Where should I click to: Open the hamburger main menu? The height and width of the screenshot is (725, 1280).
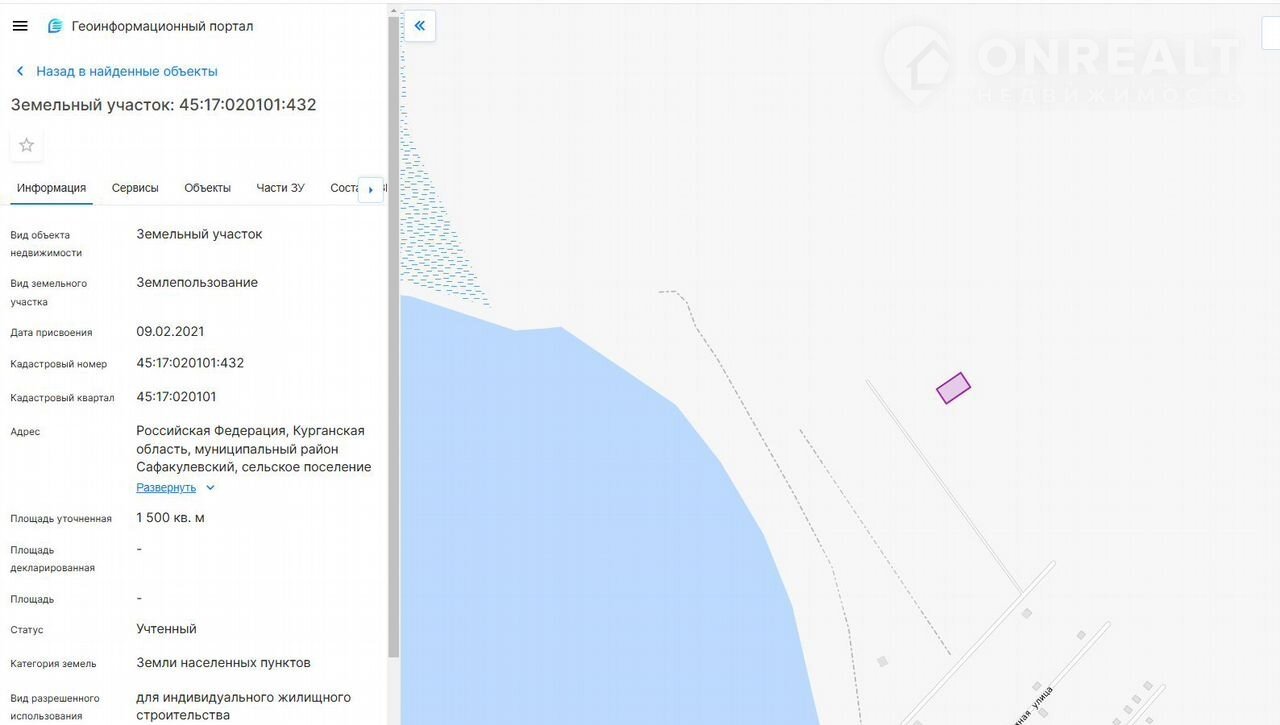pyautogui.click(x=20, y=26)
